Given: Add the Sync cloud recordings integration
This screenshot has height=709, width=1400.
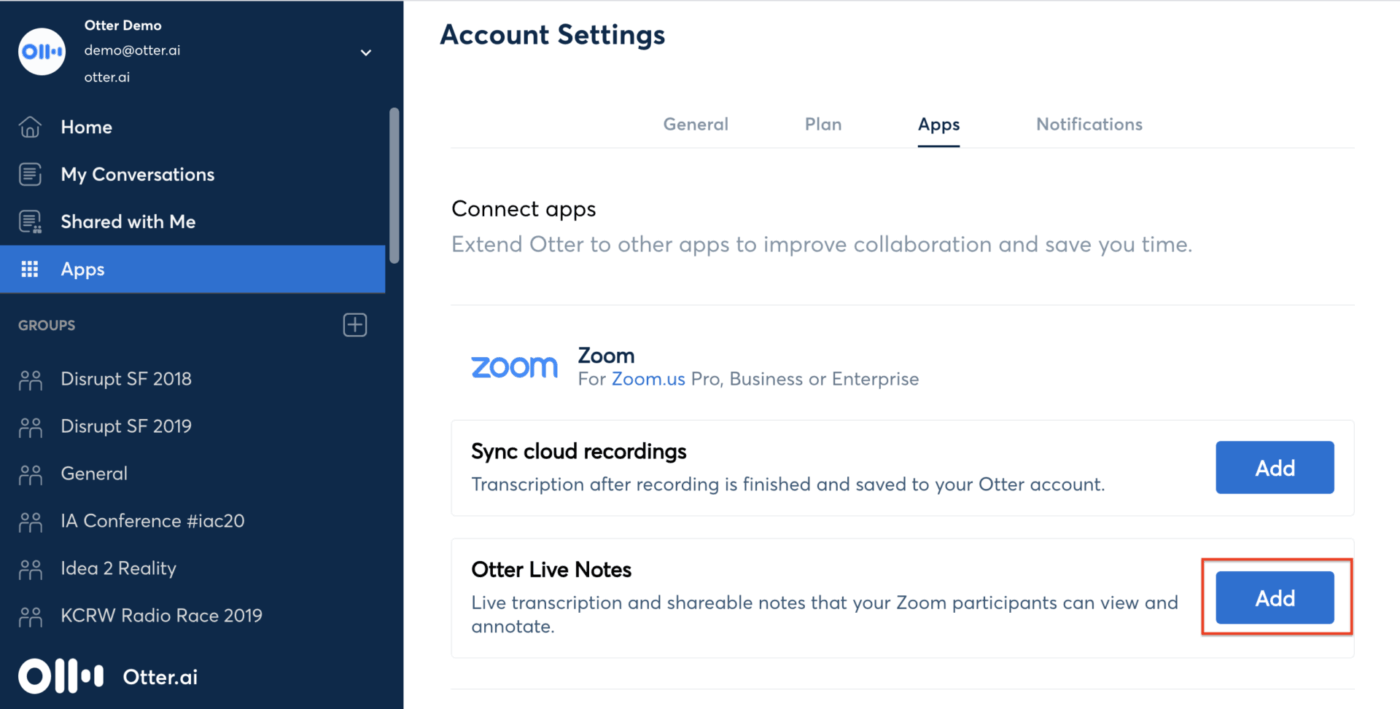Looking at the screenshot, I should tap(1275, 467).
